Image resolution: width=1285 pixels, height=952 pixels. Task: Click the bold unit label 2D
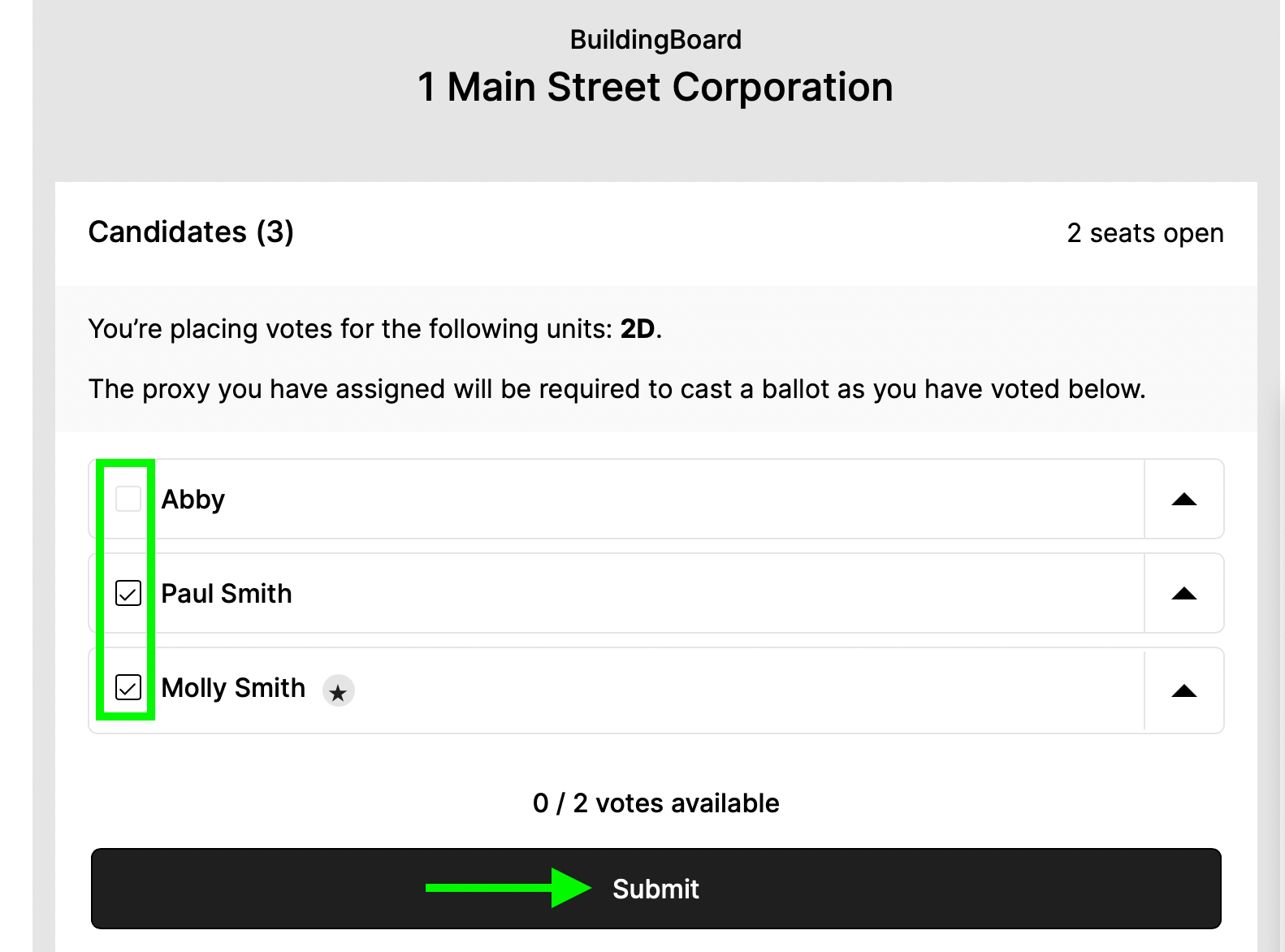(638, 329)
